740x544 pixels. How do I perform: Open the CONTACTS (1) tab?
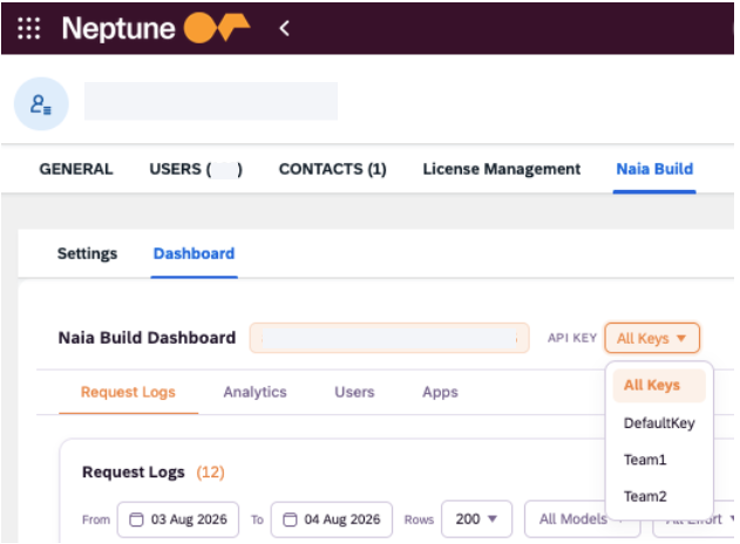(x=333, y=169)
